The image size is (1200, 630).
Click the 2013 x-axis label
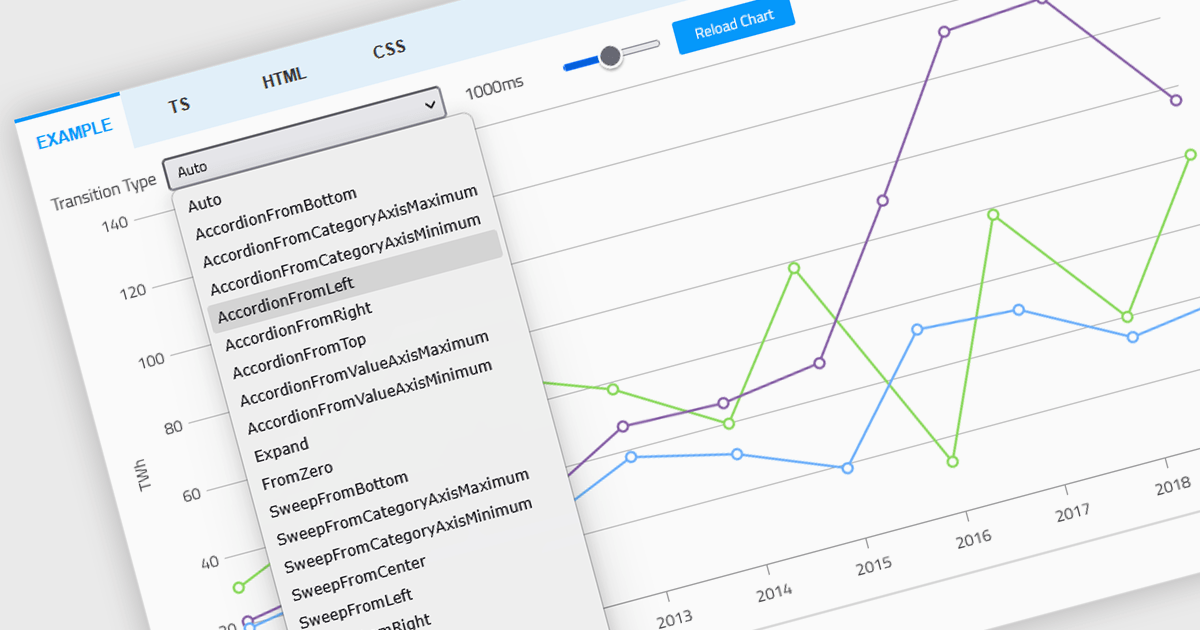[675, 617]
